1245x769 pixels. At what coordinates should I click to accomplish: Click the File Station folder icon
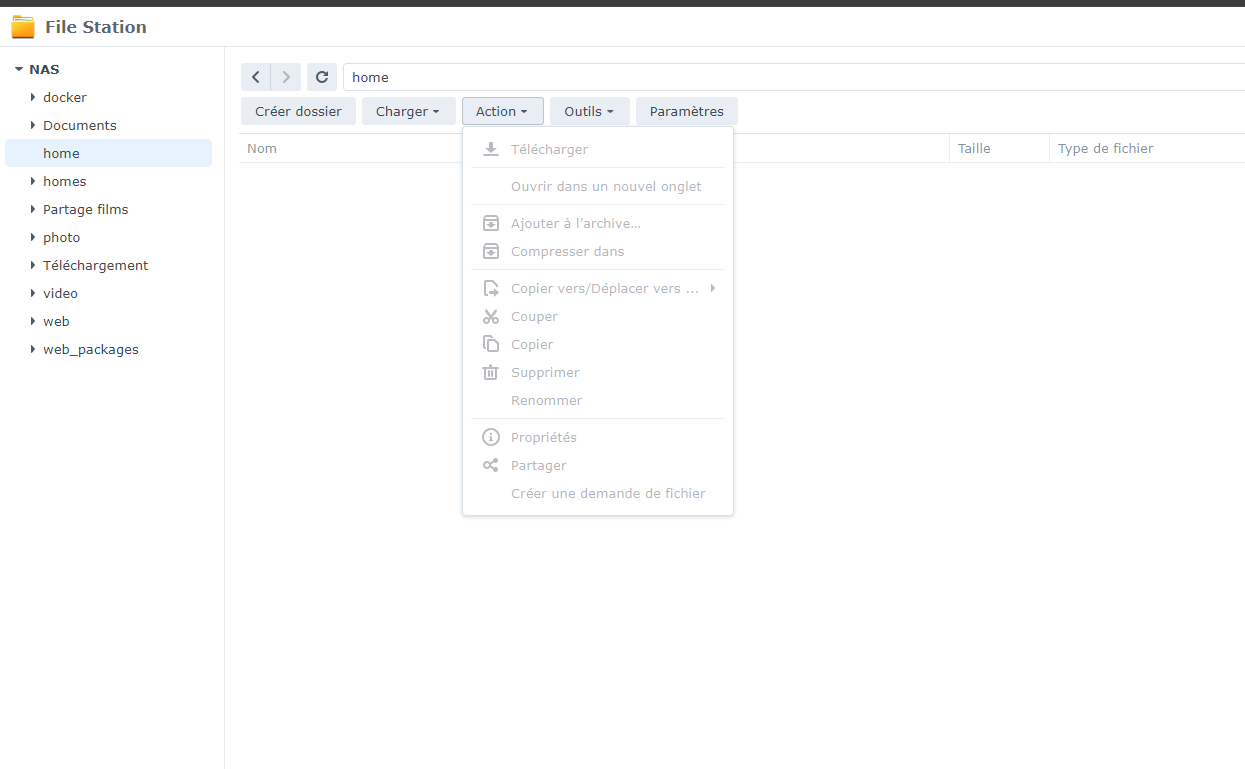click(23, 27)
